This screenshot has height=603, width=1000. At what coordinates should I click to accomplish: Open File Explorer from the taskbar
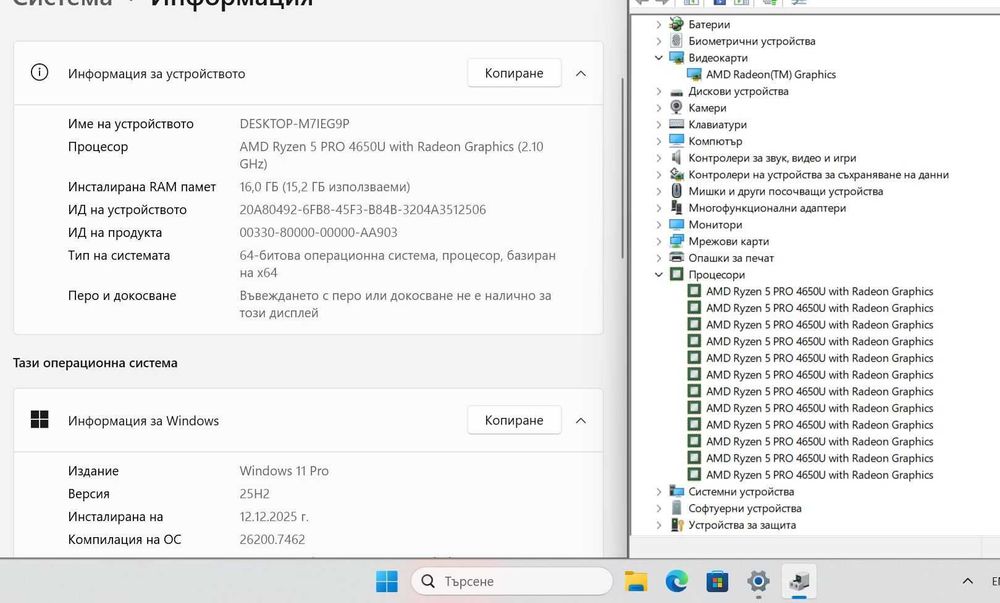tap(636, 581)
